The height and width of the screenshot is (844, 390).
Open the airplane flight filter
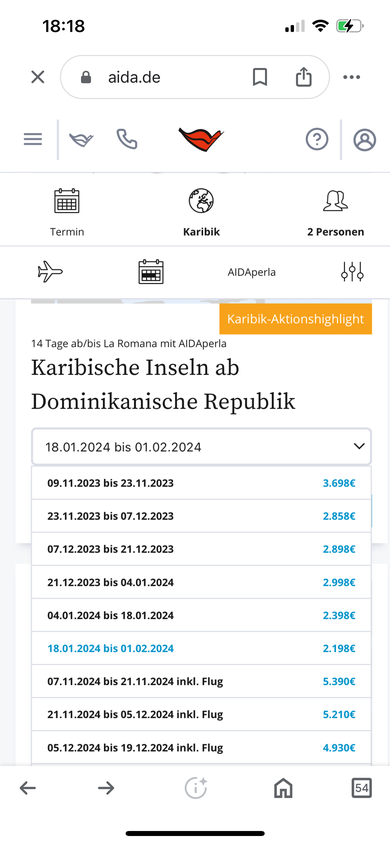(x=50, y=272)
